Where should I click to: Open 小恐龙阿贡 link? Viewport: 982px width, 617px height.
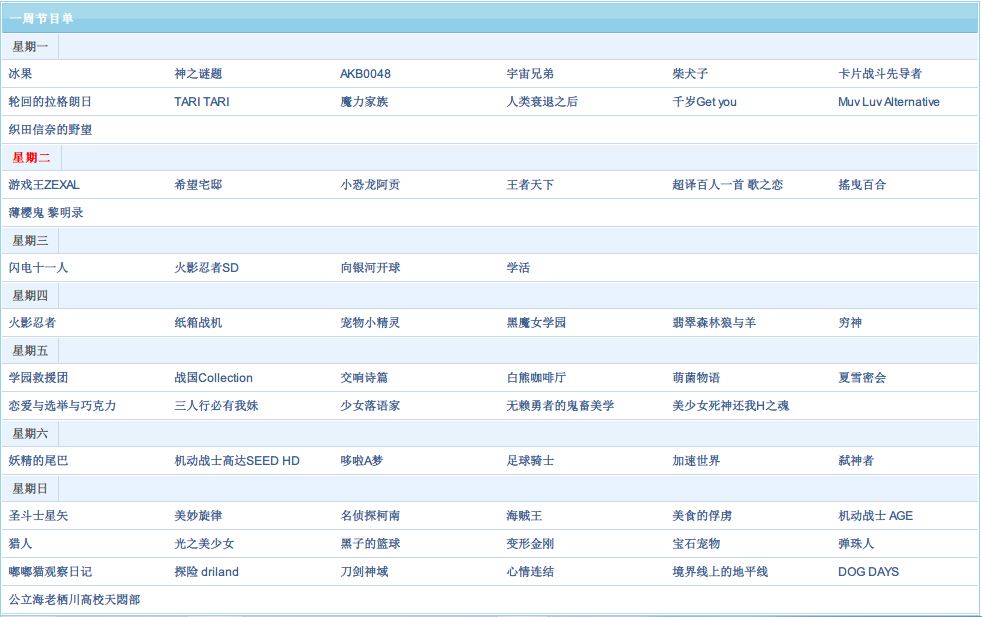point(370,185)
